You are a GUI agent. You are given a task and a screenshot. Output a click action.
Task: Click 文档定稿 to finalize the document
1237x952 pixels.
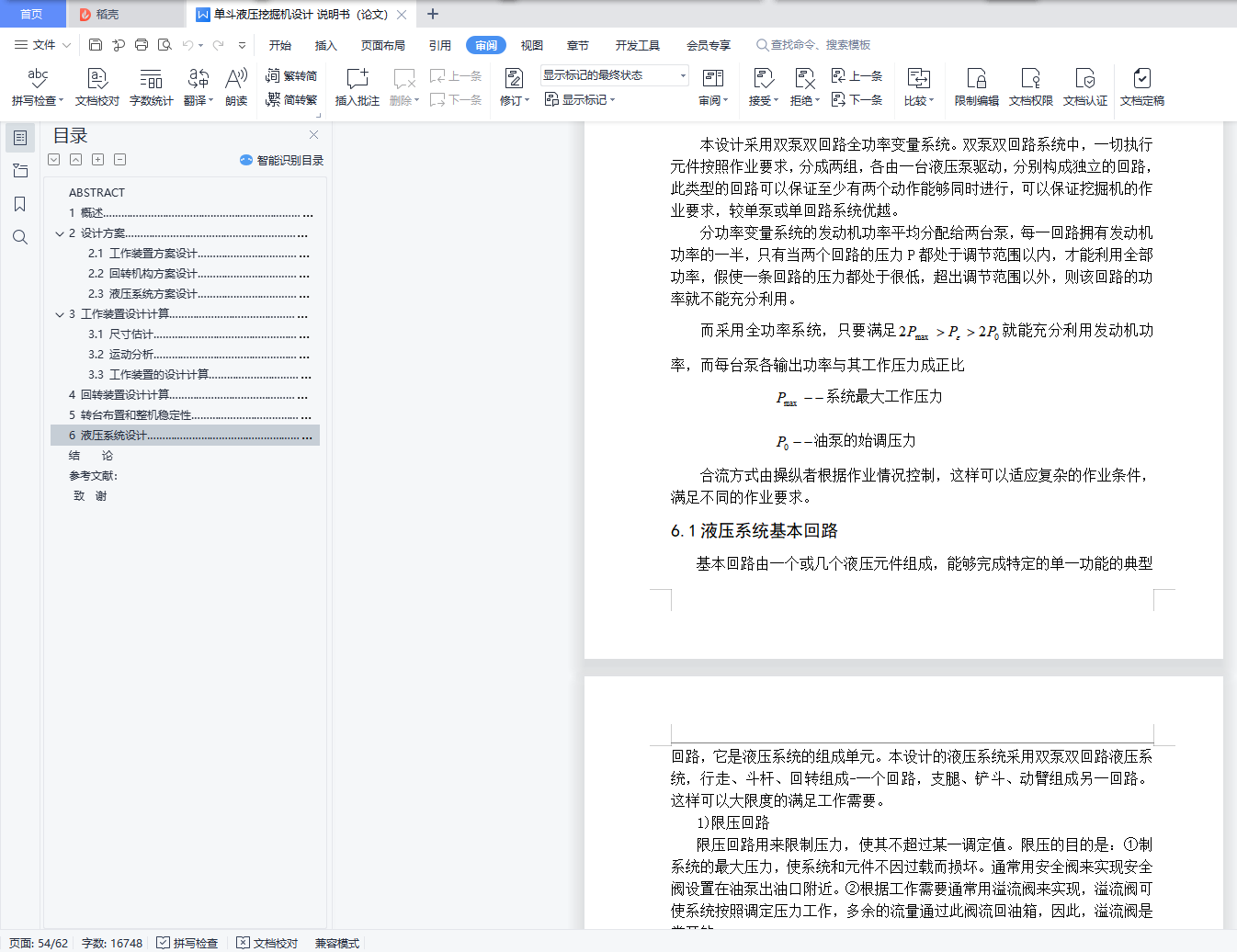click(x=1142, y=87)
